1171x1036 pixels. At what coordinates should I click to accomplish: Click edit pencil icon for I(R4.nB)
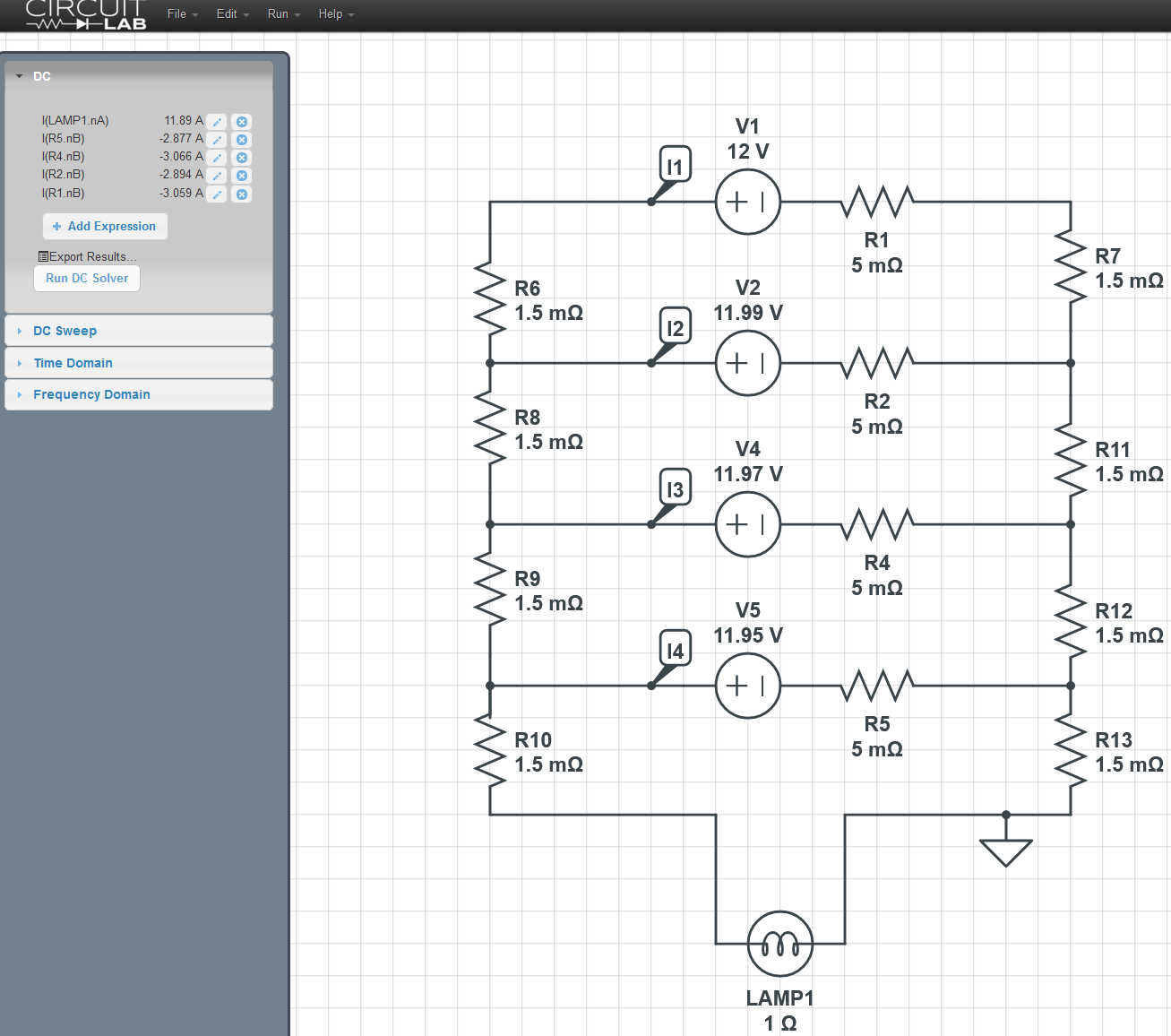click(217, 158)
